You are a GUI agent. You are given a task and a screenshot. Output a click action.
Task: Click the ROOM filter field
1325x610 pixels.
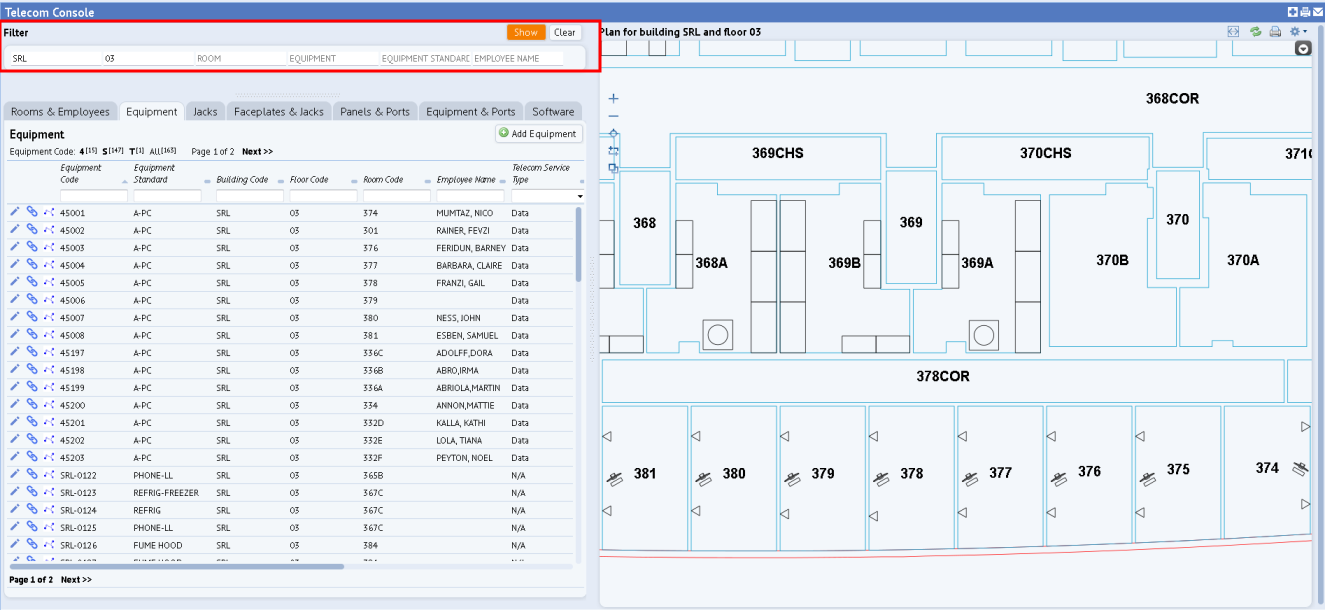click(x=241, y=58)
